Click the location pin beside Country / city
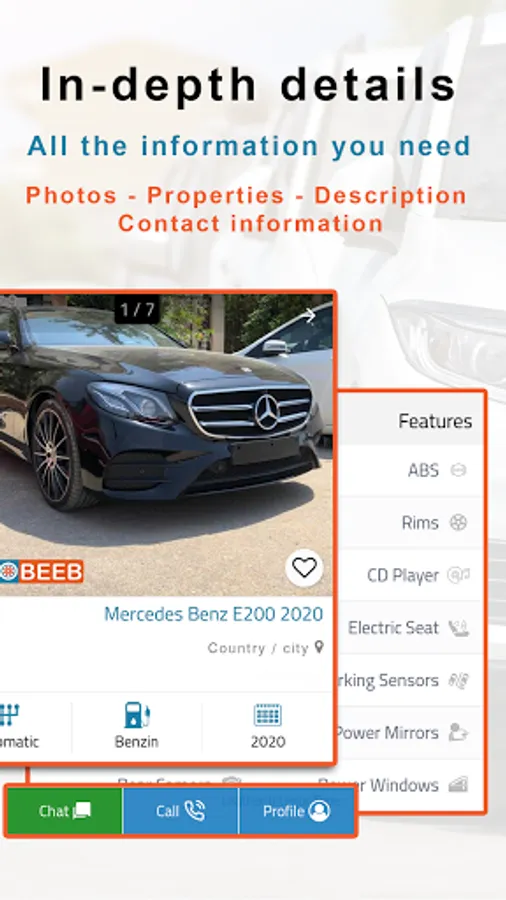The width and height of the screenshot is (506, 900). click(x=320, y=647)
